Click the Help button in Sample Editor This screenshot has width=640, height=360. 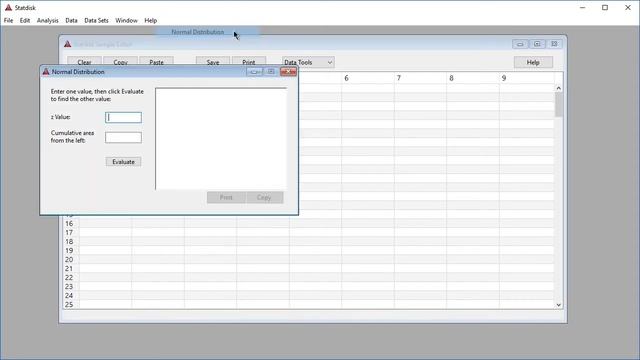533,62
